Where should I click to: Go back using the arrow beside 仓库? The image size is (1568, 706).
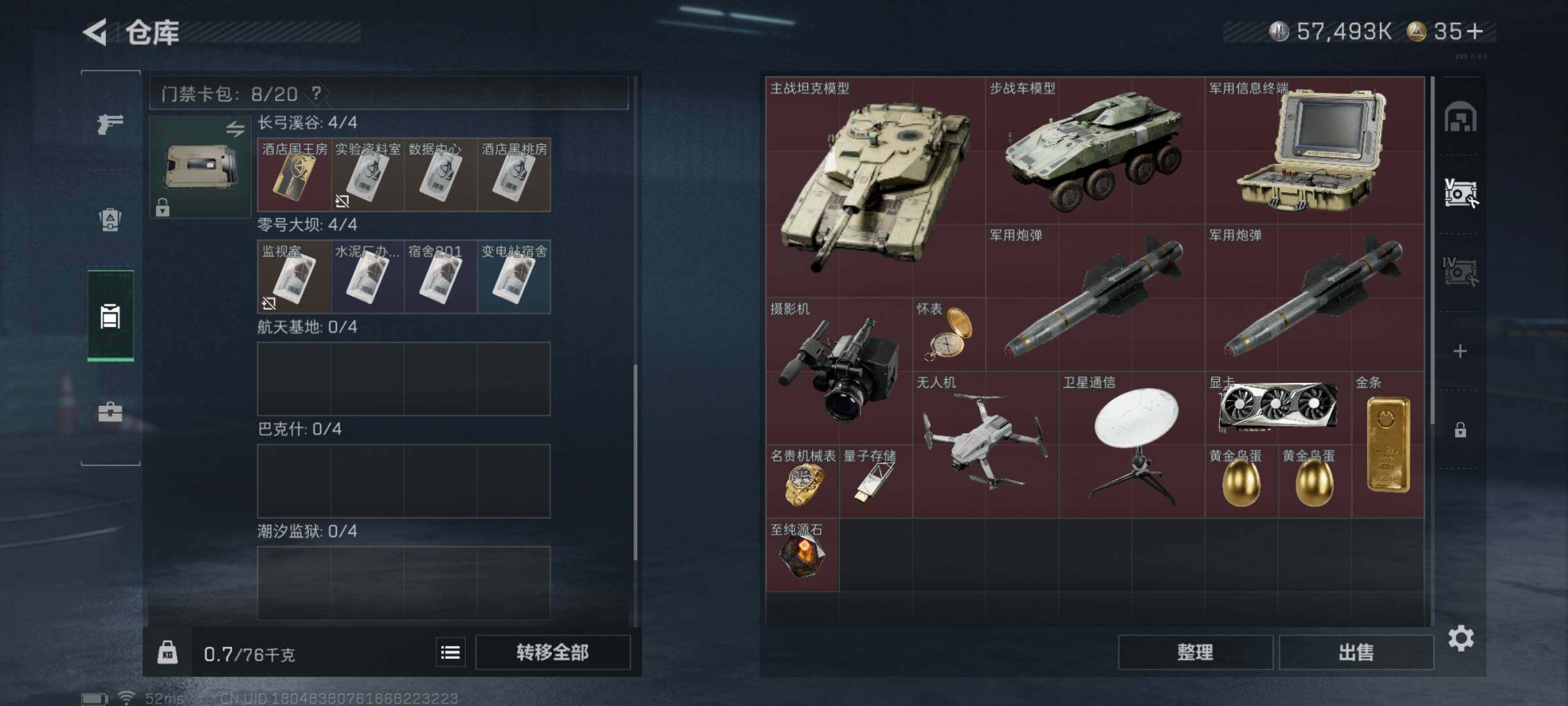[x=95, y=31]
